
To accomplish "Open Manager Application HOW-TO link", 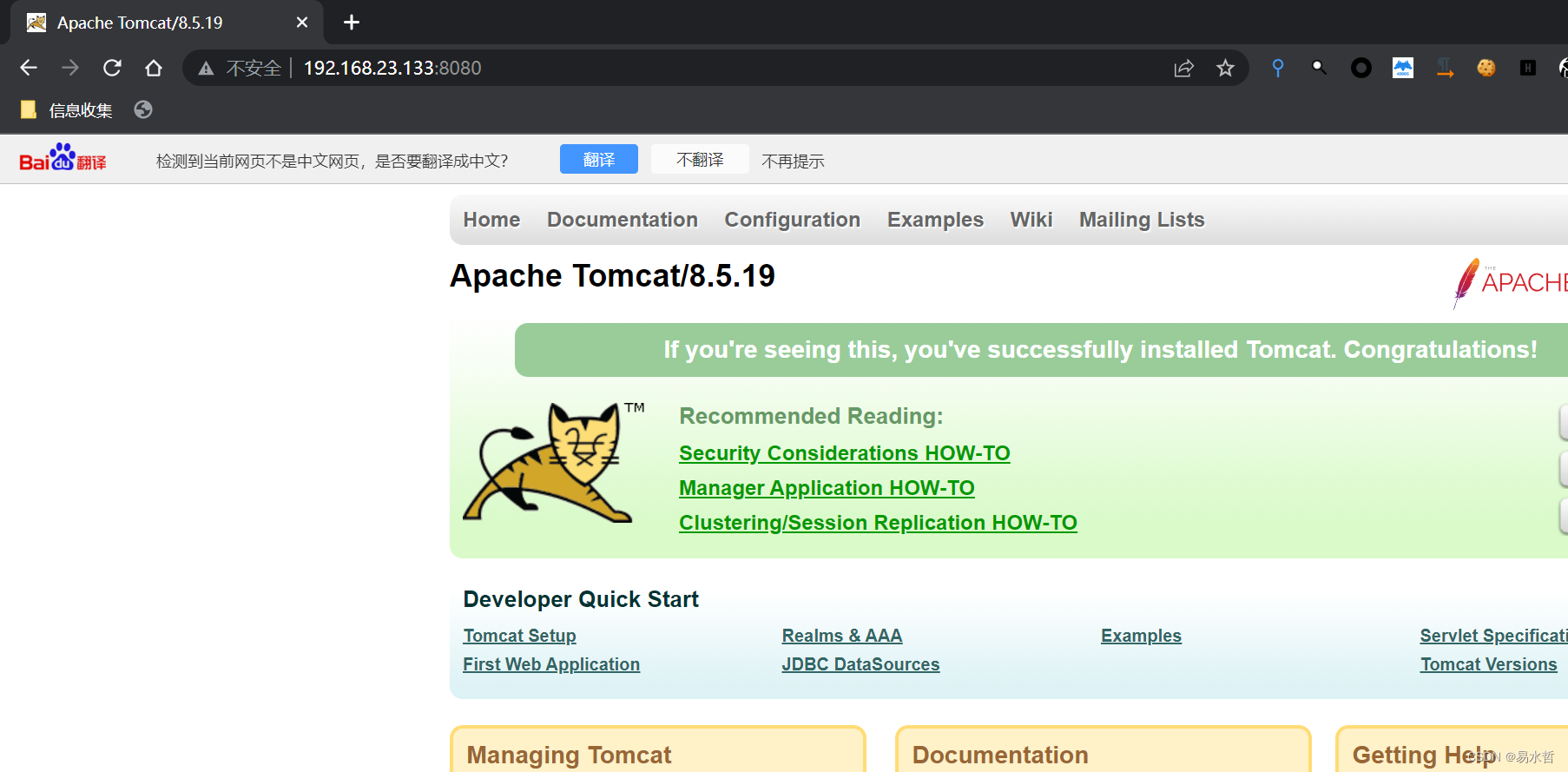I will coord(827,488).
